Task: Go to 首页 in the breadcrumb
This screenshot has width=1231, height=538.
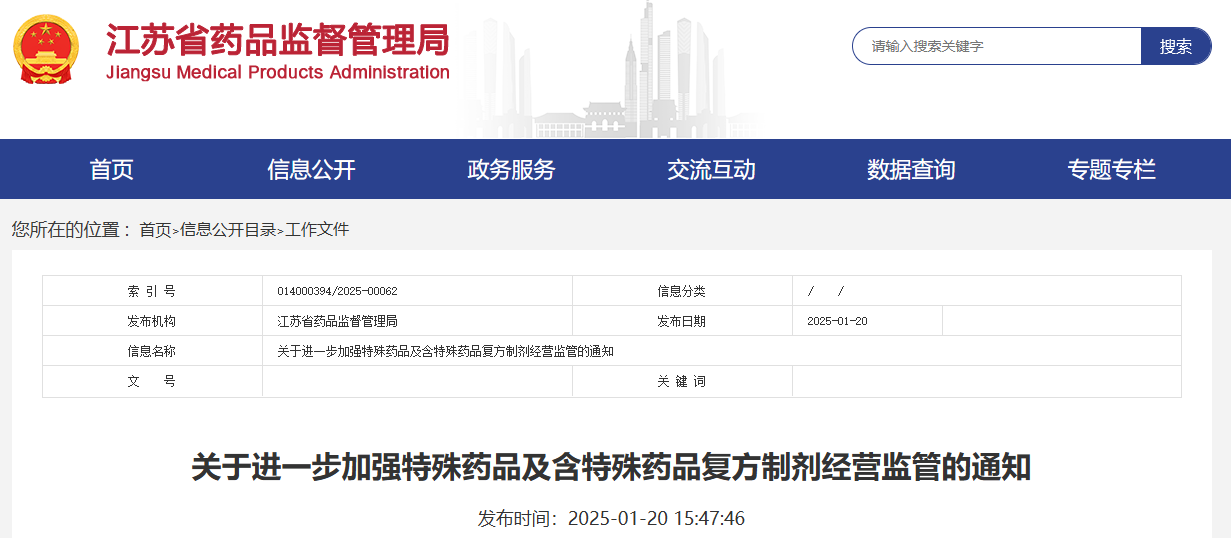Action: (x=155, y=230)
